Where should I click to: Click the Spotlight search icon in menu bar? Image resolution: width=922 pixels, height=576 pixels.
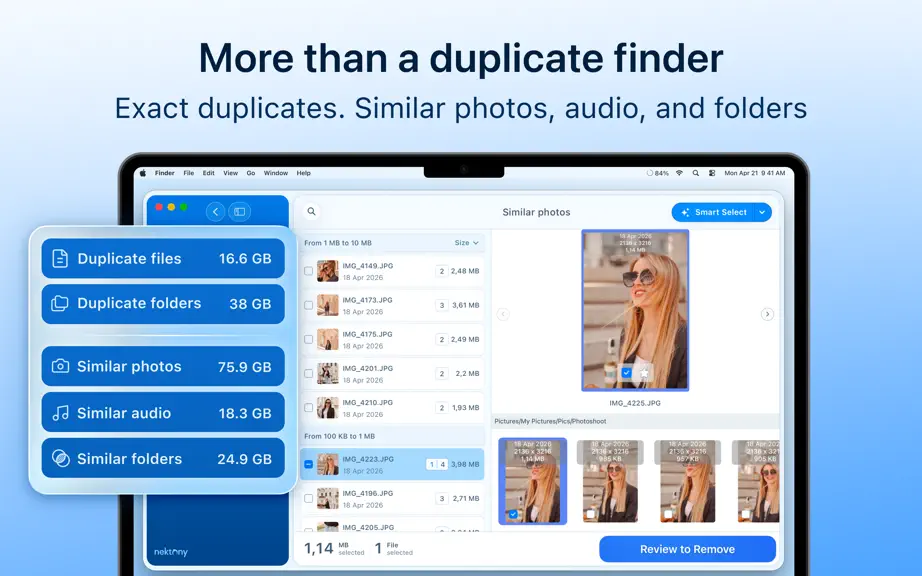[x=696, y=173]
